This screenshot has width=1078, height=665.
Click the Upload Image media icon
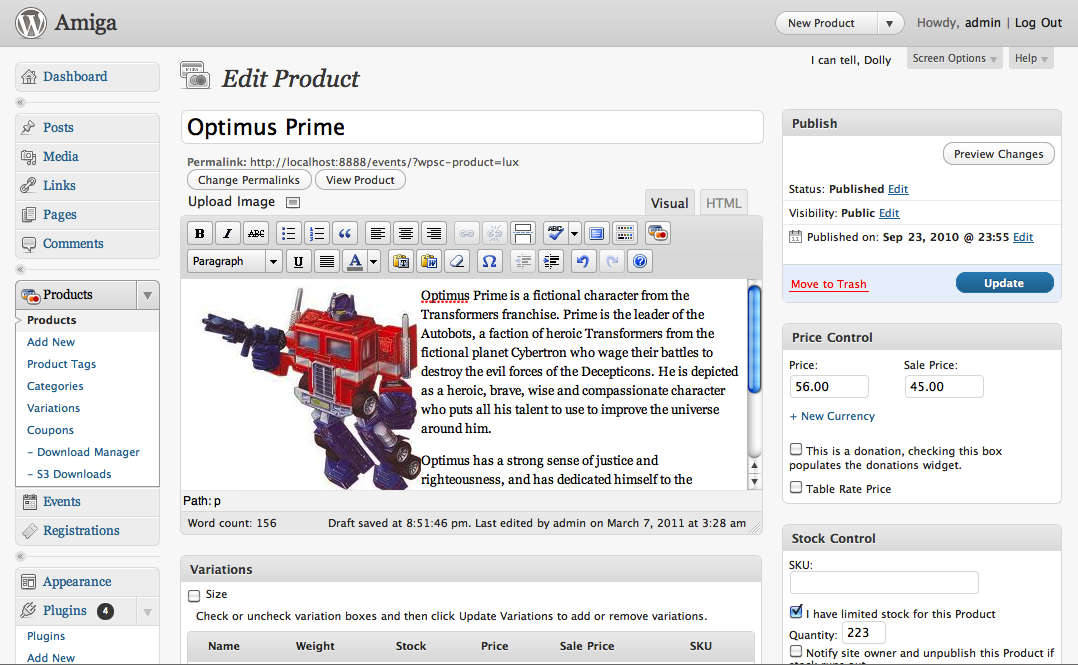[293, 202]
